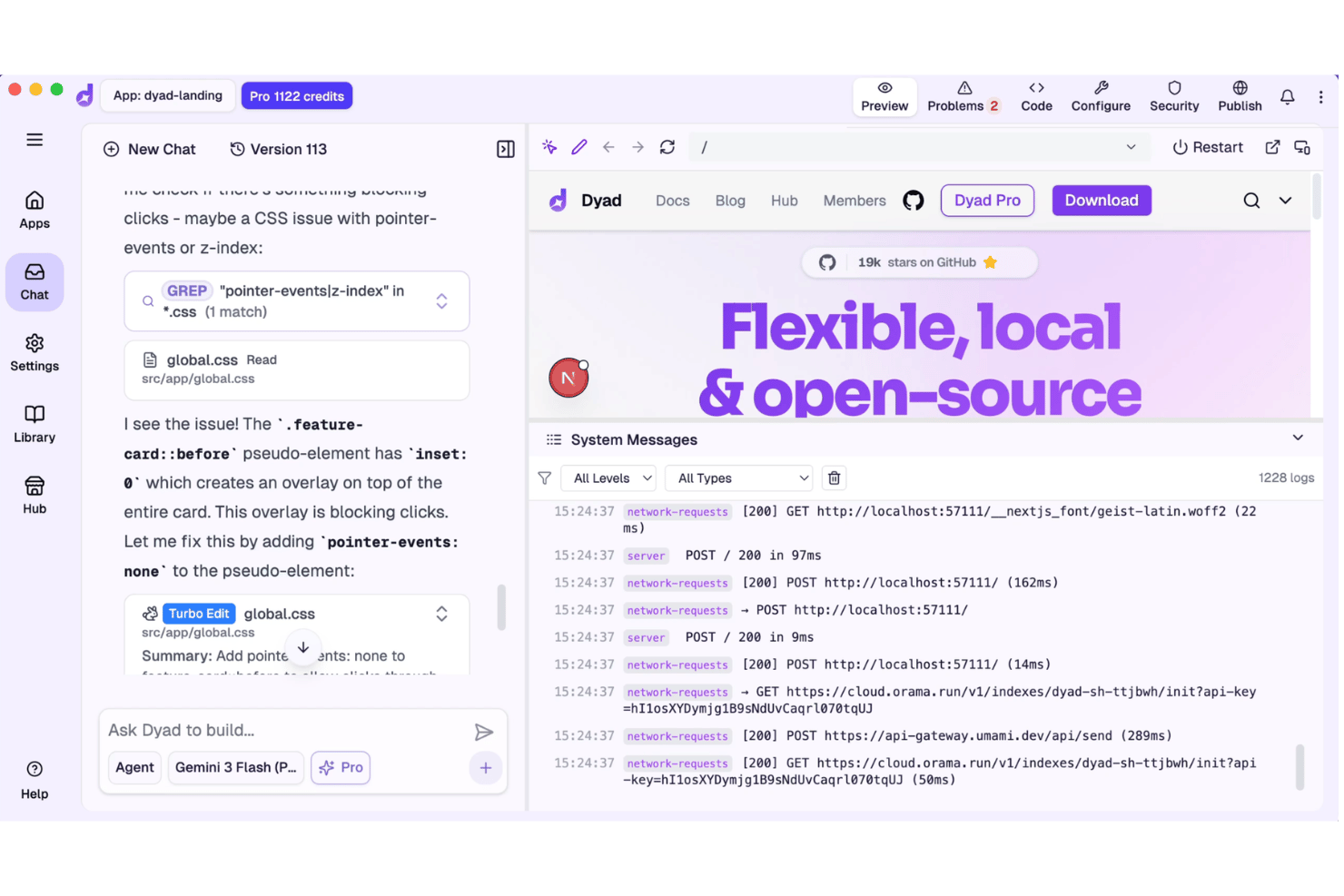The width and height of the screenshot is (1344, 896).
Task: Open the Docs link in the Dyad navbar
Action: coord(673,201)
